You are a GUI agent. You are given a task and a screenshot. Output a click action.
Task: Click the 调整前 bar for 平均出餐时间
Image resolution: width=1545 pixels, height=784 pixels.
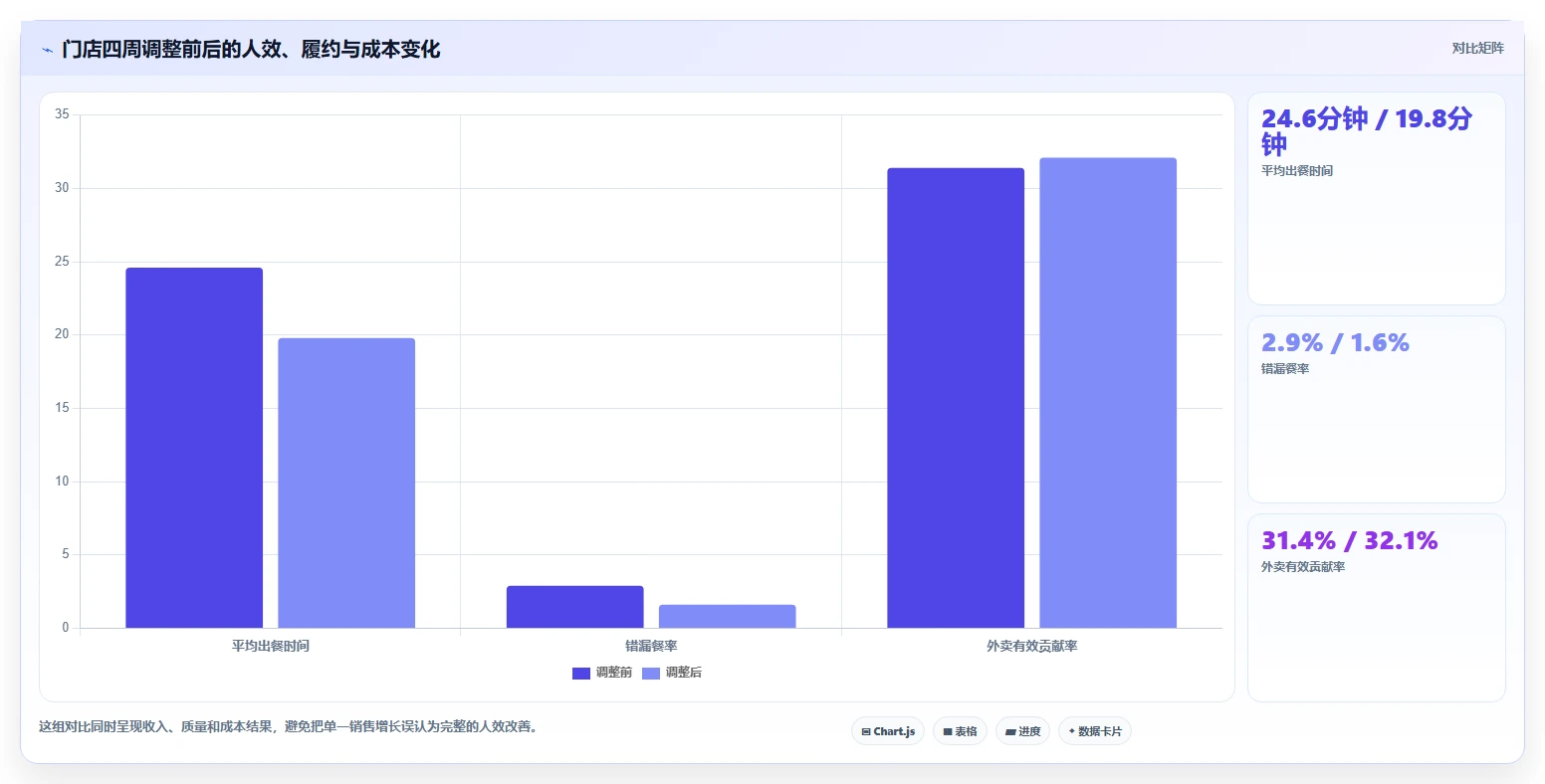point(194,448)
